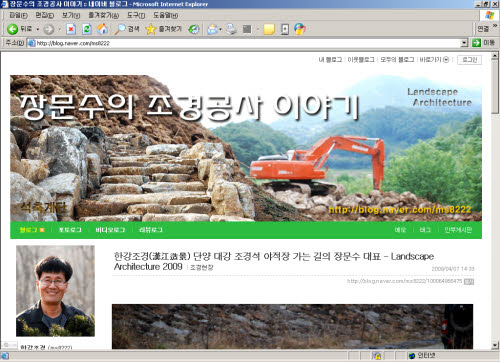Select 비디오로그 tab in green bar
Viewport: 500px width, 362px height.
(x=110, y=230)
